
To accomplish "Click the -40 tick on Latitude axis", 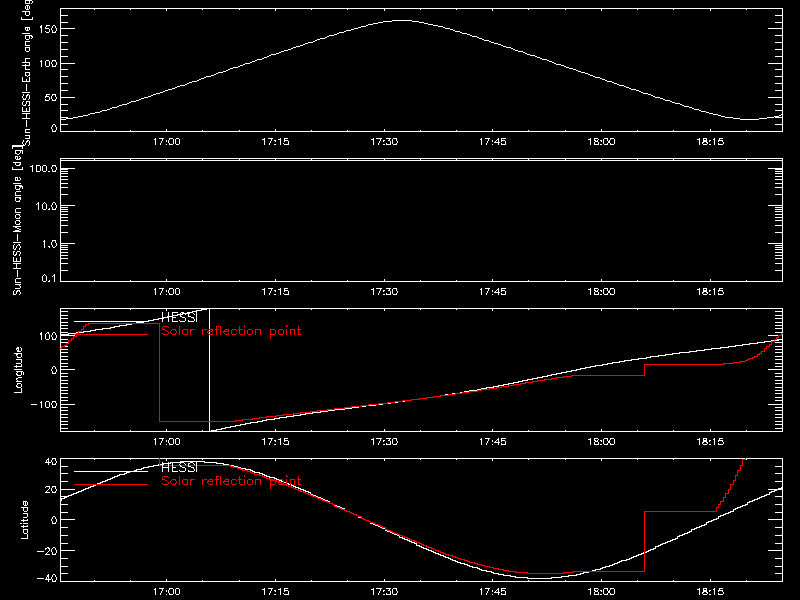I will [x=47, y=579].
